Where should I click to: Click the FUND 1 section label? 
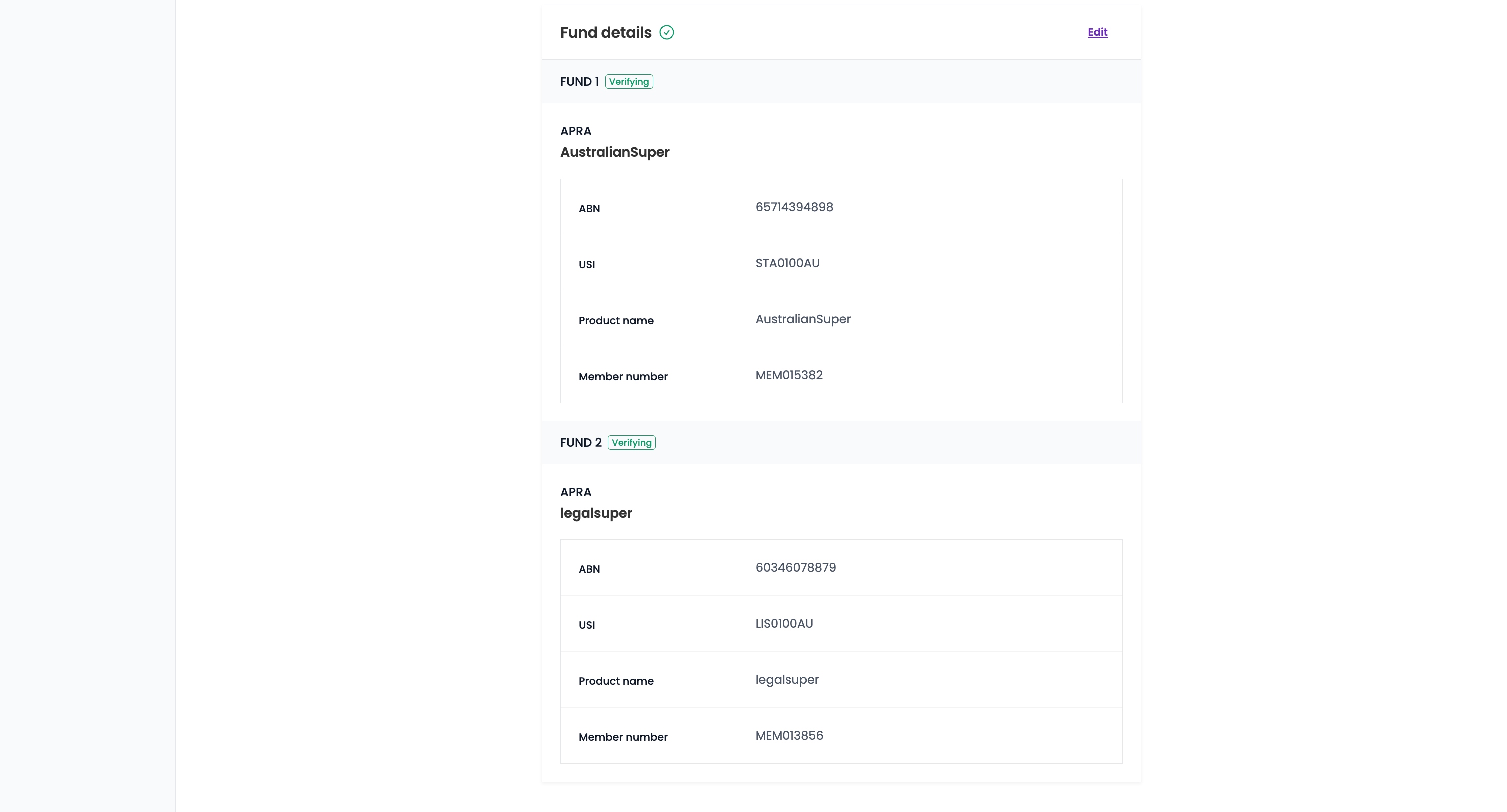[x=579, y=82]
